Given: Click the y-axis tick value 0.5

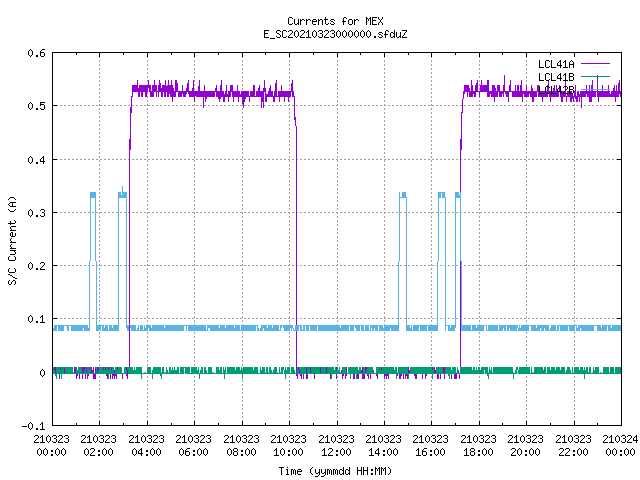Looking at the screenshot, I should (36, 106).
